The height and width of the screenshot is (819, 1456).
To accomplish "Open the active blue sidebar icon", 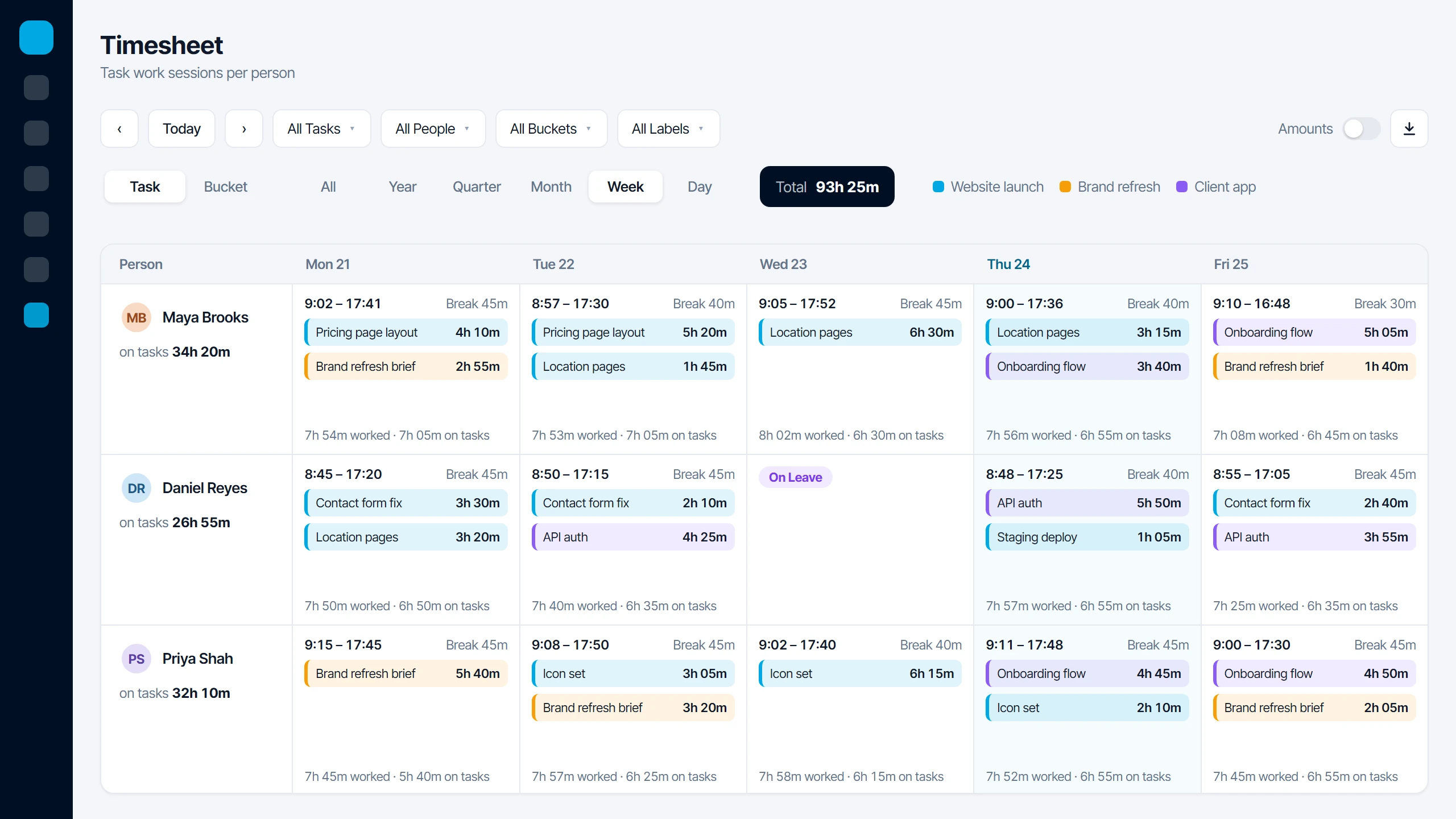I will (36, 315).
